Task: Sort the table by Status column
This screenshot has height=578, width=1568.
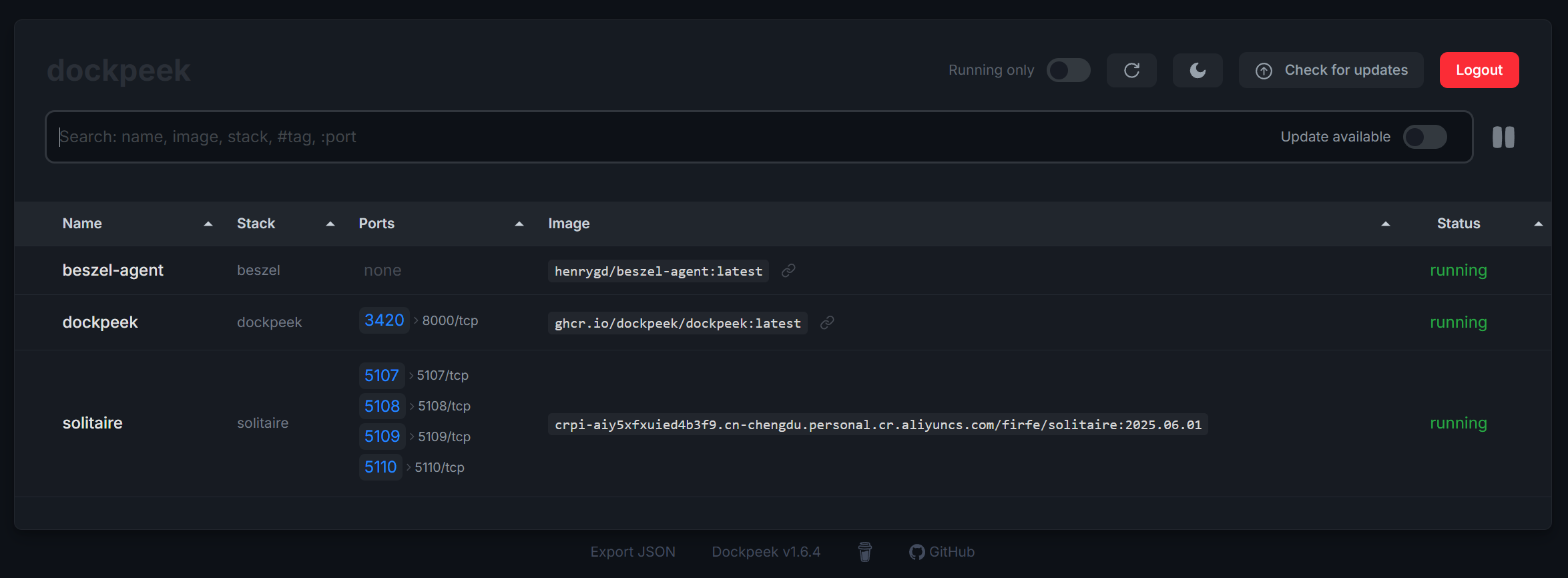Action: coord(1459,224)
